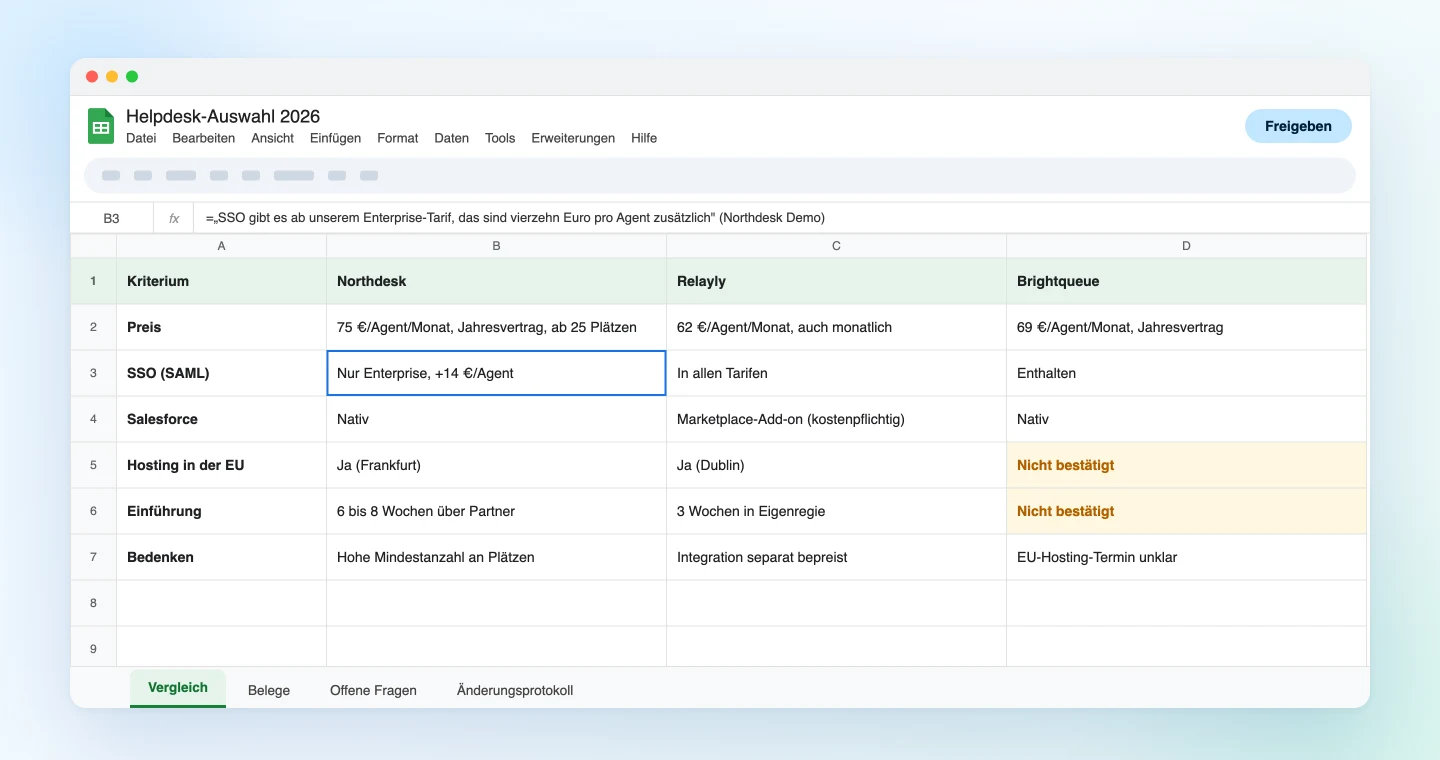
Task: Open the Bearbeiten menu
Action: point(204,138)
